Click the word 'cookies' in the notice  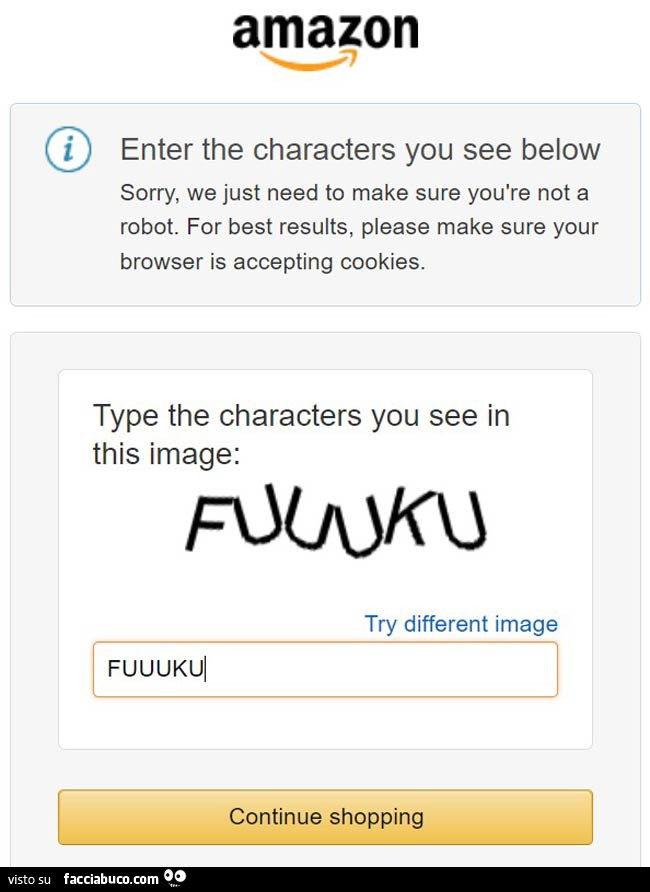(383, 262)
